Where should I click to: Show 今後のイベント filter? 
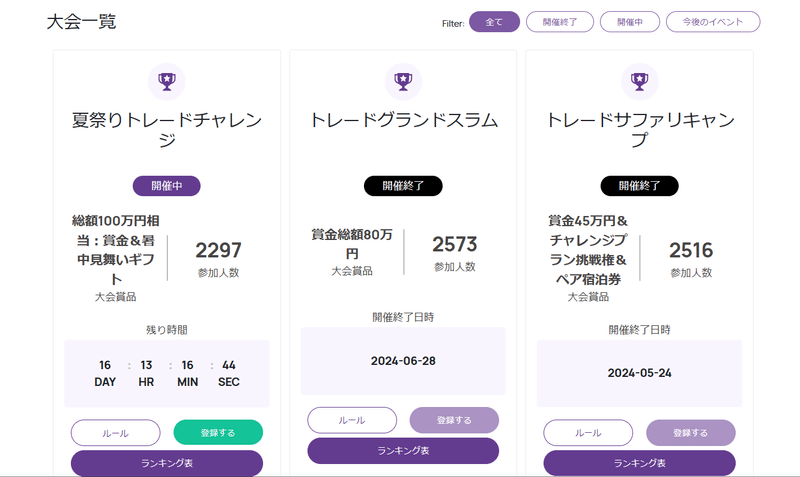[713, 22]
